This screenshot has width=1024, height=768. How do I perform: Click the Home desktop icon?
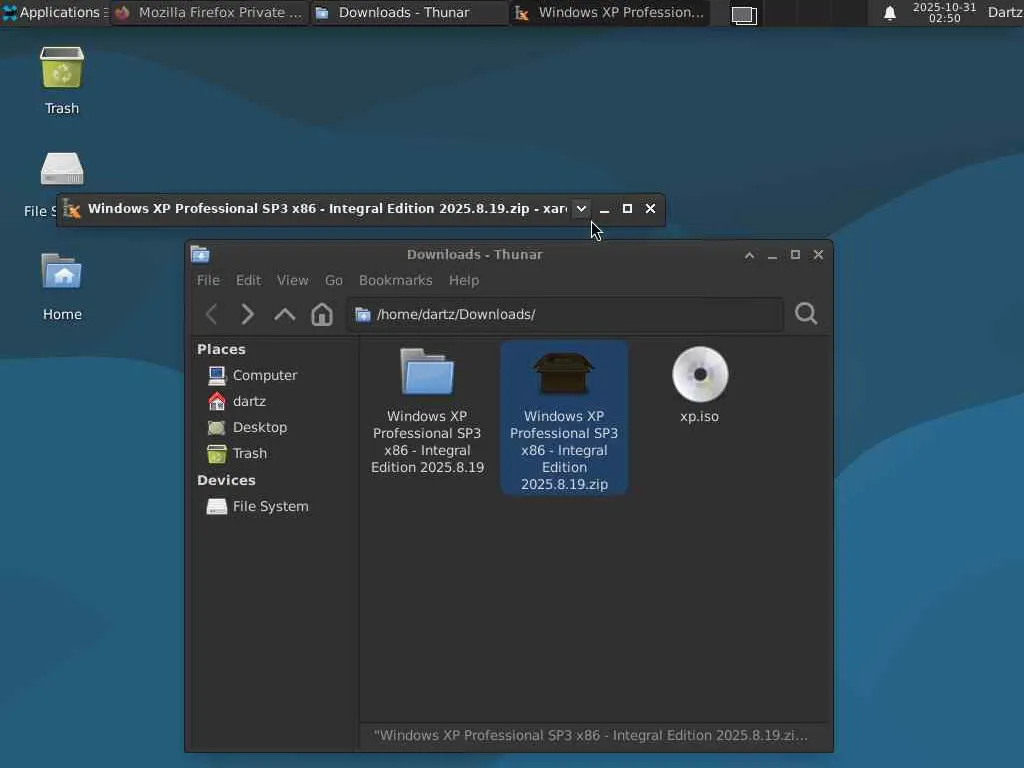[62, 286]
